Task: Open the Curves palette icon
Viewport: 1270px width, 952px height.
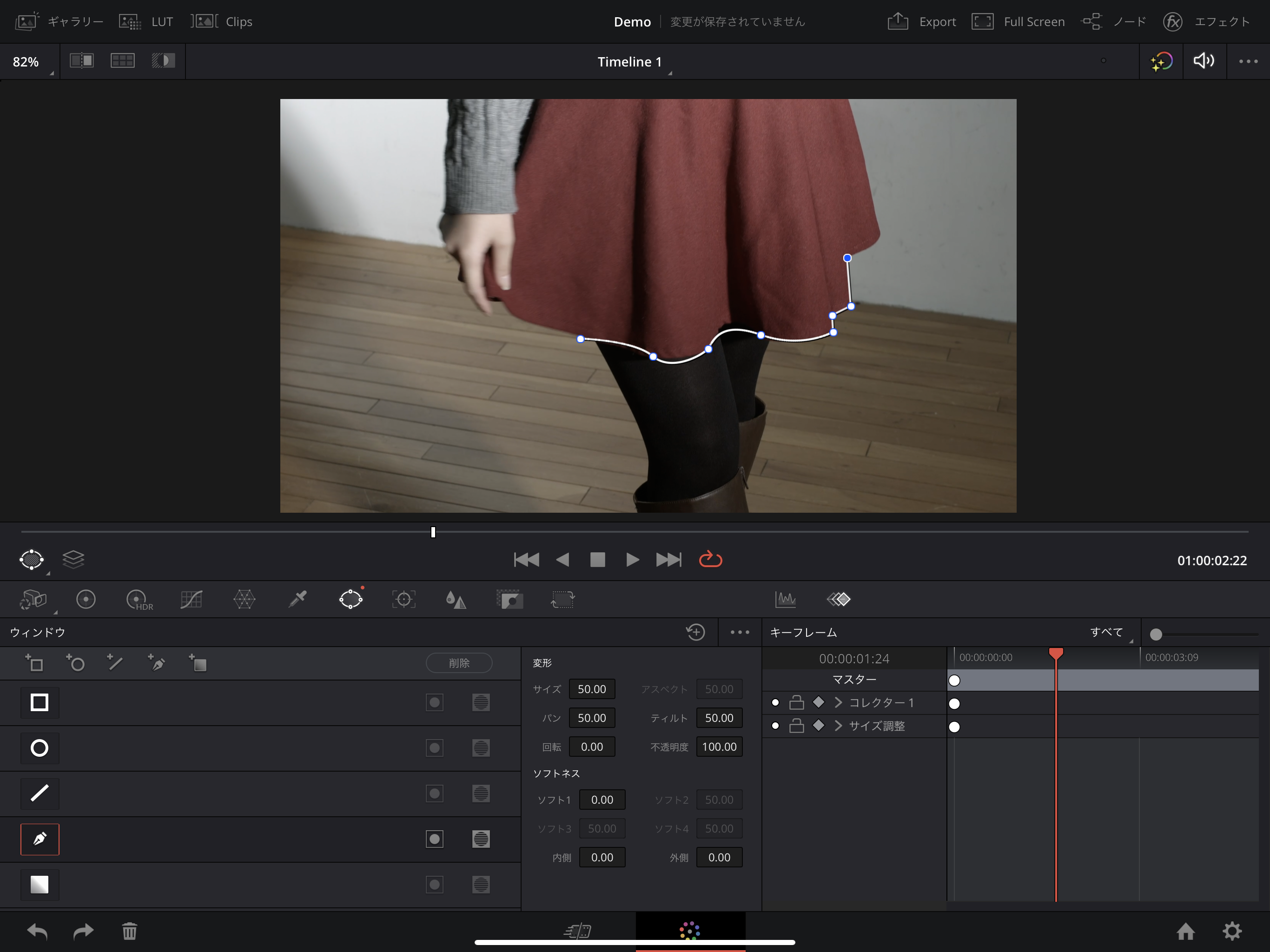Action: pyautogui.click(x=191, y=600)
